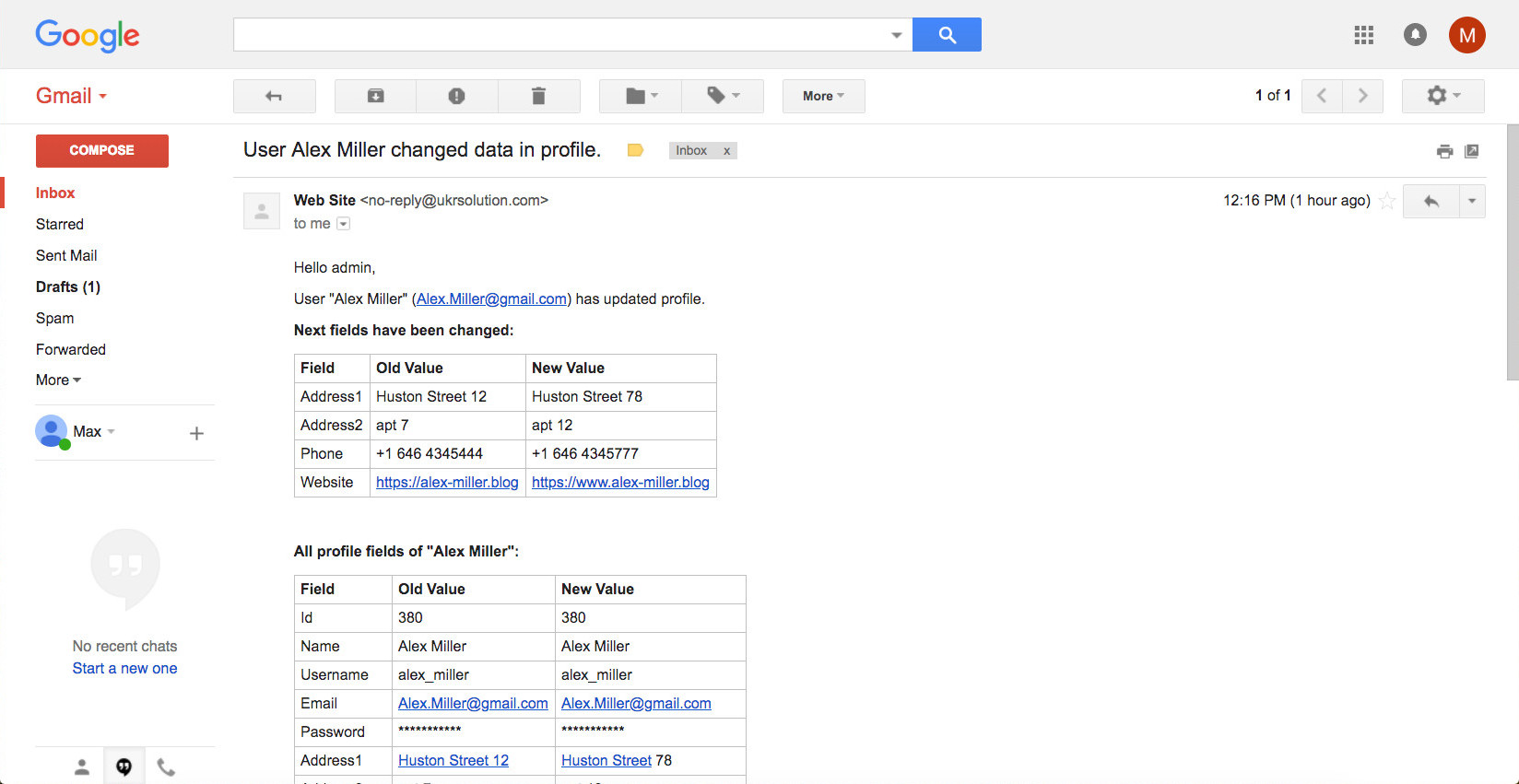Screen dimensions: 1519x784
Task: Switch to the phone calls tab
Action: tap(166, 766)
